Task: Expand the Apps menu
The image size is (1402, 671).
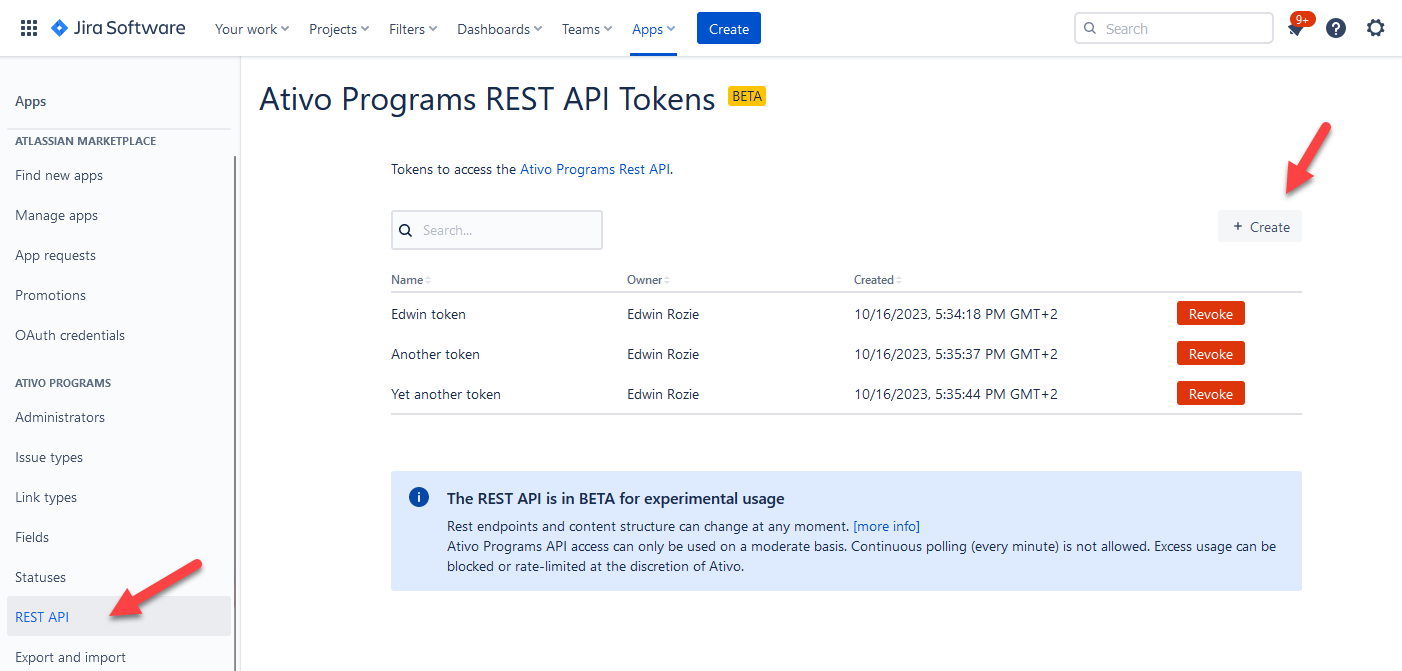Action: point(654,29)
